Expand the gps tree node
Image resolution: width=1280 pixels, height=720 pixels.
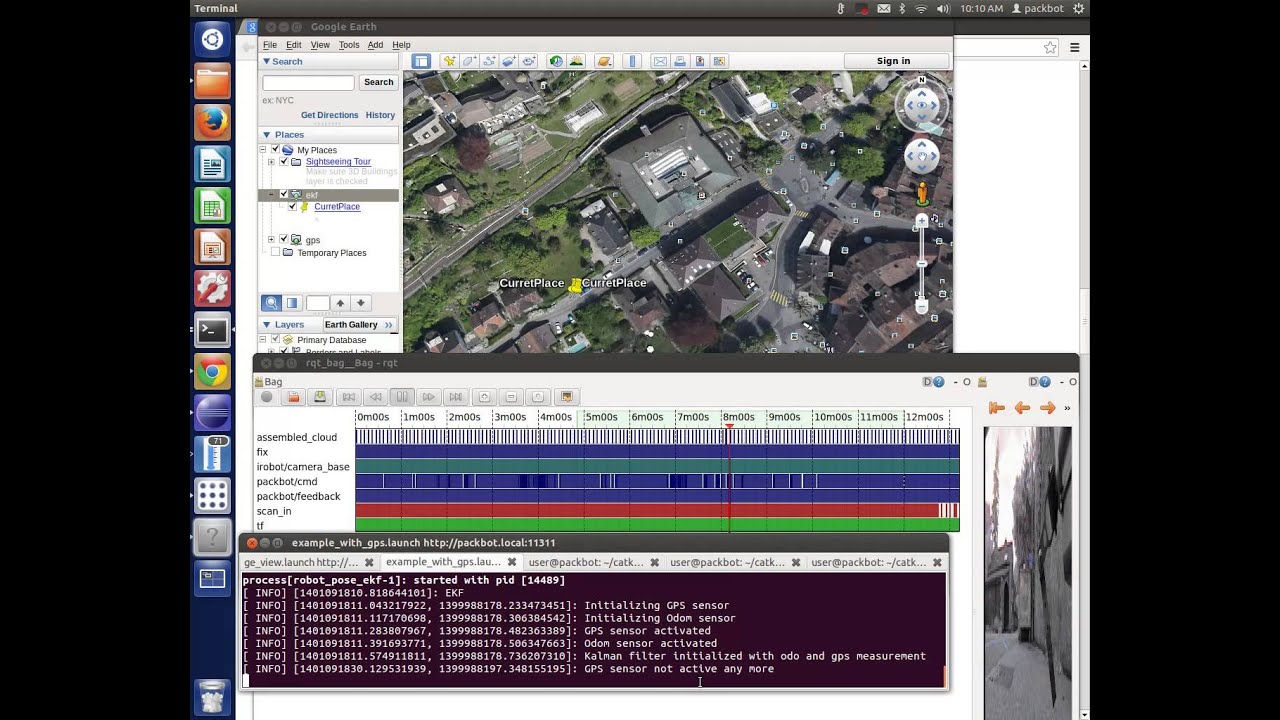point(271,240)
